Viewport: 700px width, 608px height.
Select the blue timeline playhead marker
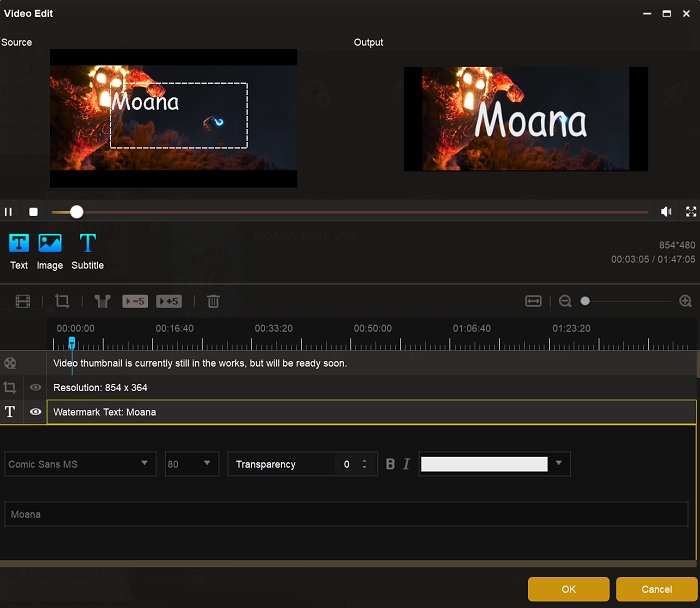[72, 343]
